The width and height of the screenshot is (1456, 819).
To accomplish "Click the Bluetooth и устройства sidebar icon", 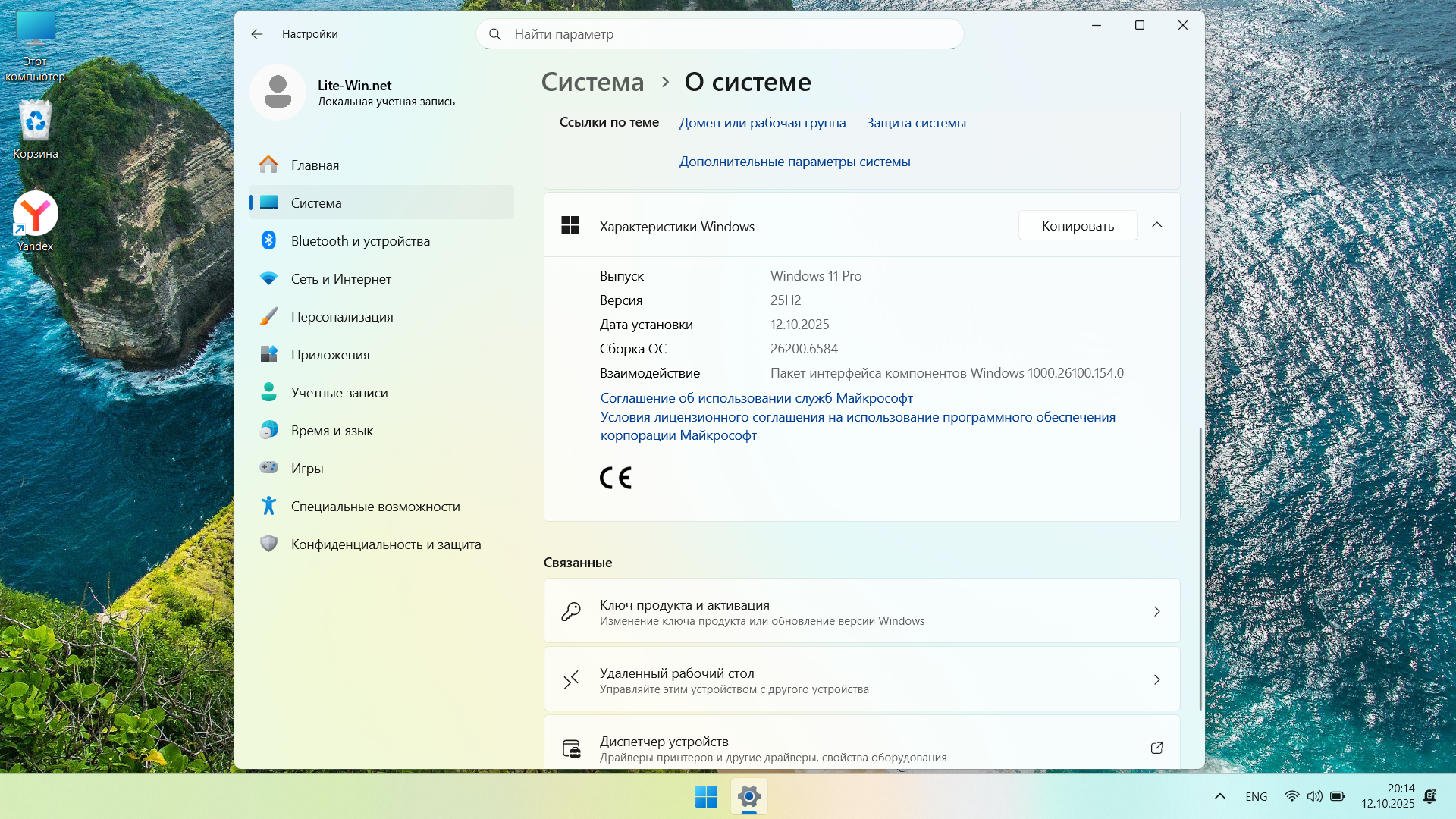I will [x=268, y=240].
